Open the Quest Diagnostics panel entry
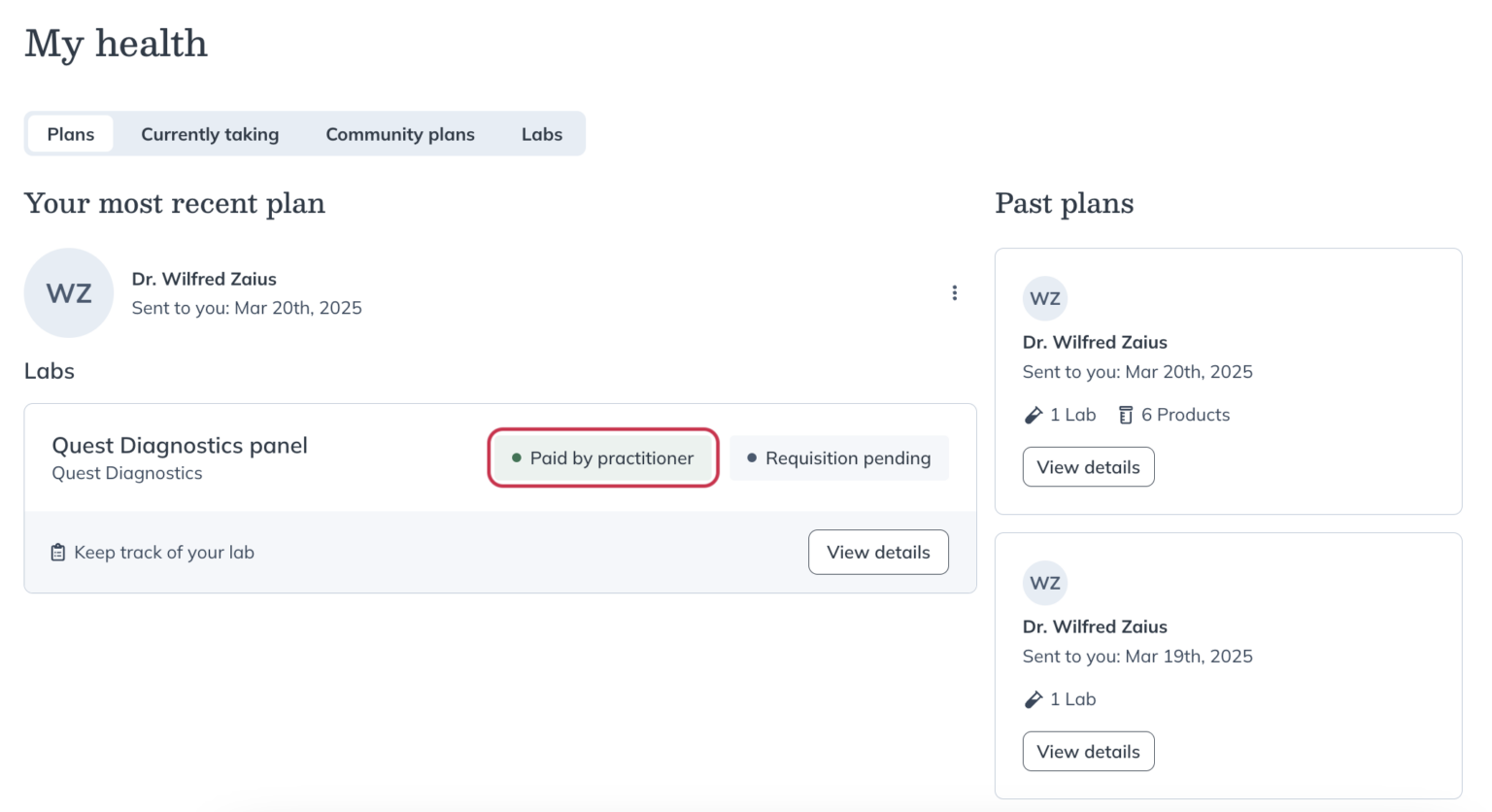 pyautogui.click(x=179, y=445)
